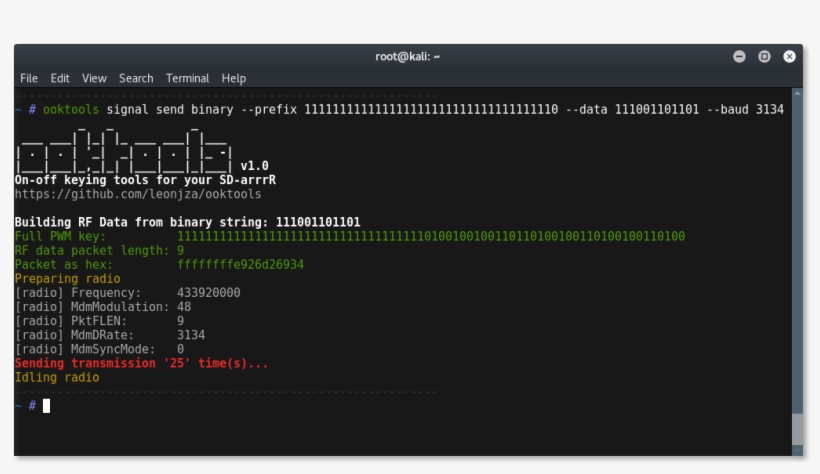Click the 'Preparing radio' line
Viewport: 820px width, 474px height.
[x=67, y=279]
